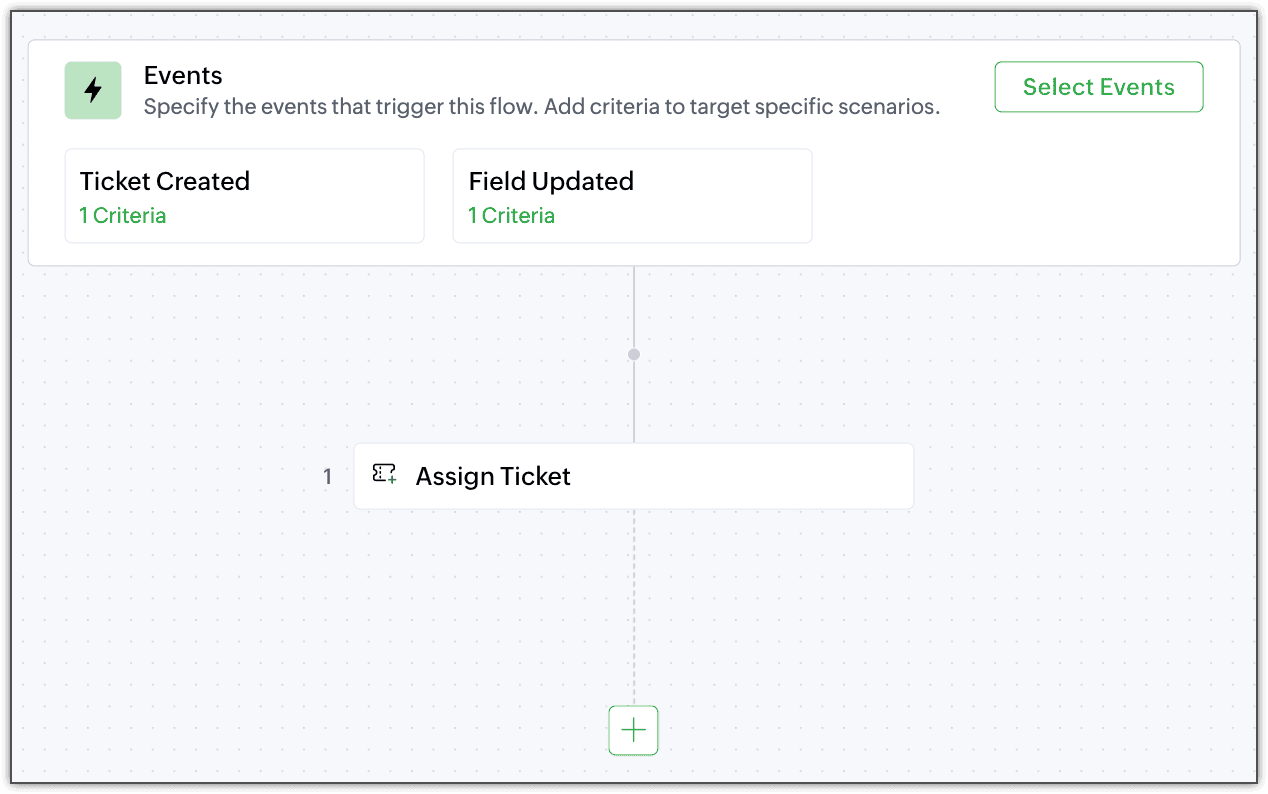Click the Events description sentence
This screenshot has width=1268, height=794.
click(542, 107)
